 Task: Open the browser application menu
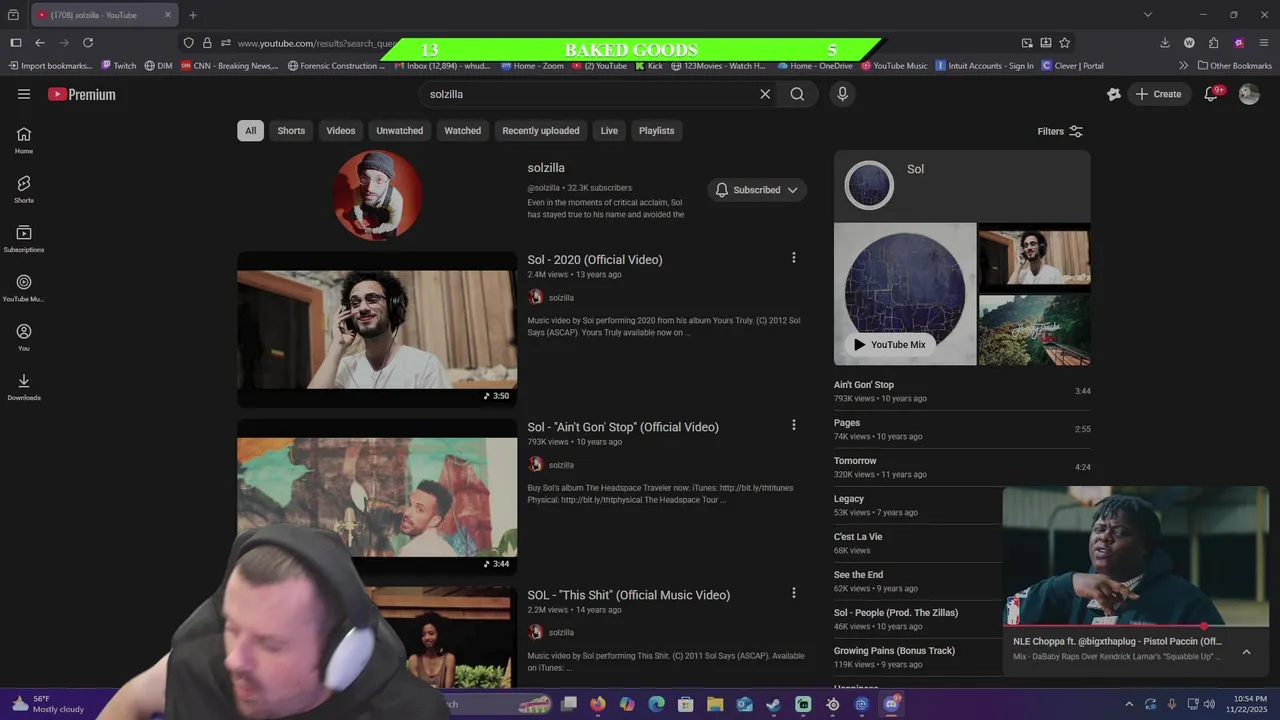1264,43
